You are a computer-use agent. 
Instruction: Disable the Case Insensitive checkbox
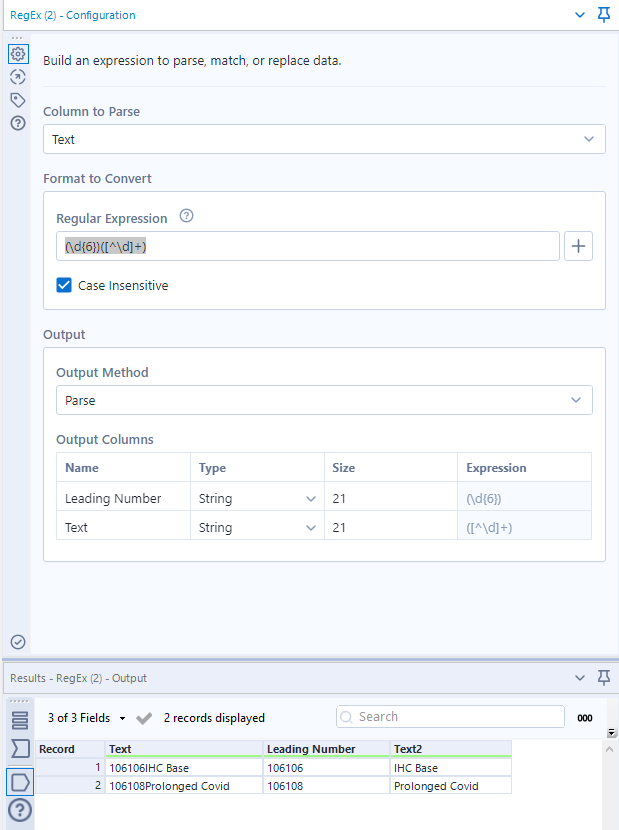pyautogui.click(x=64, y=284)
